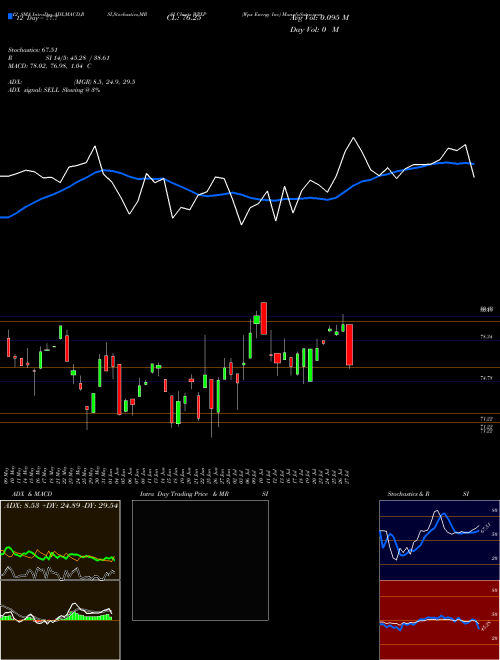
Task: Open the empty Intra Day Trading chart box
Action: click(x=200, y=560)
